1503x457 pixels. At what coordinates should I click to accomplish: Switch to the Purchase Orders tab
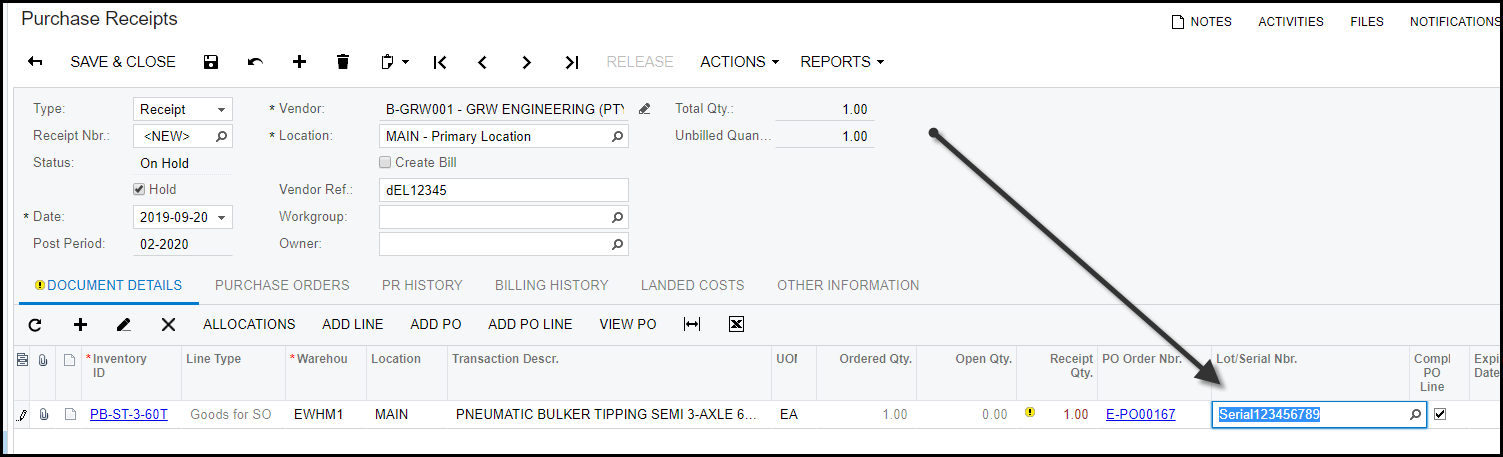(282, 285)
